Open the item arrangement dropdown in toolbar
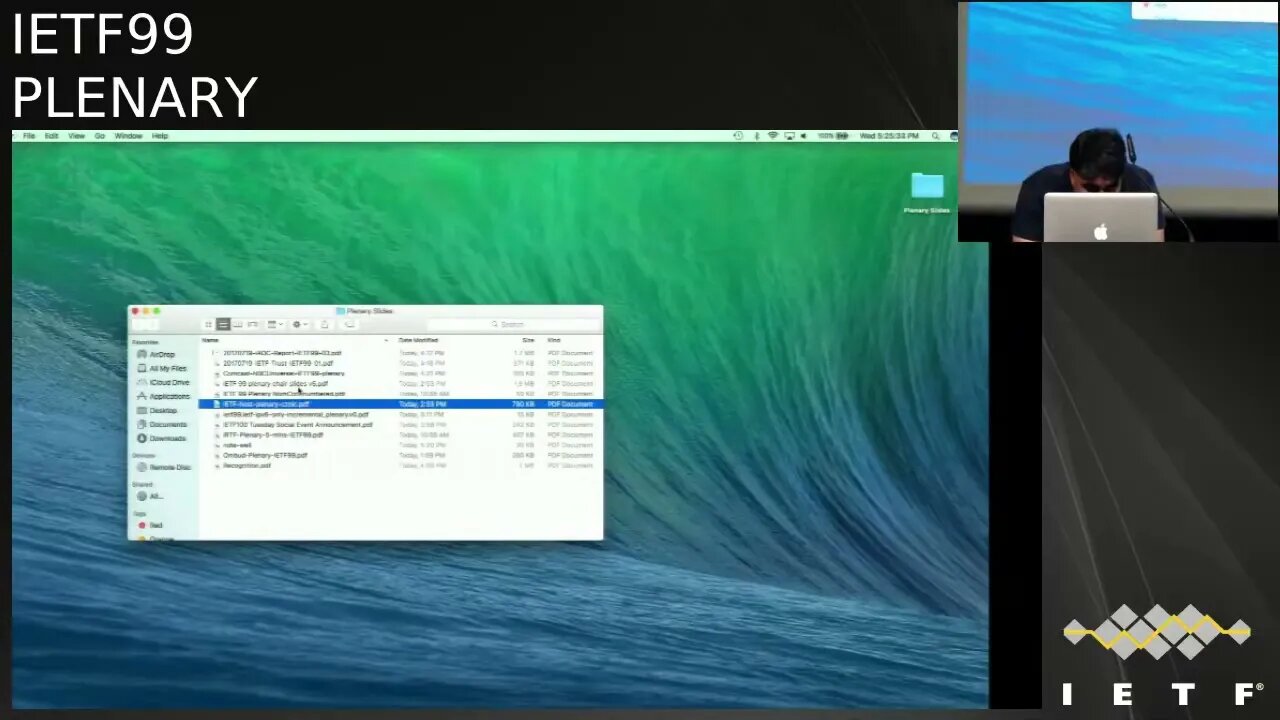Image resolution: width=1280 pixels, height=720 pixels. pyautogui.click(x=273, y=324)
